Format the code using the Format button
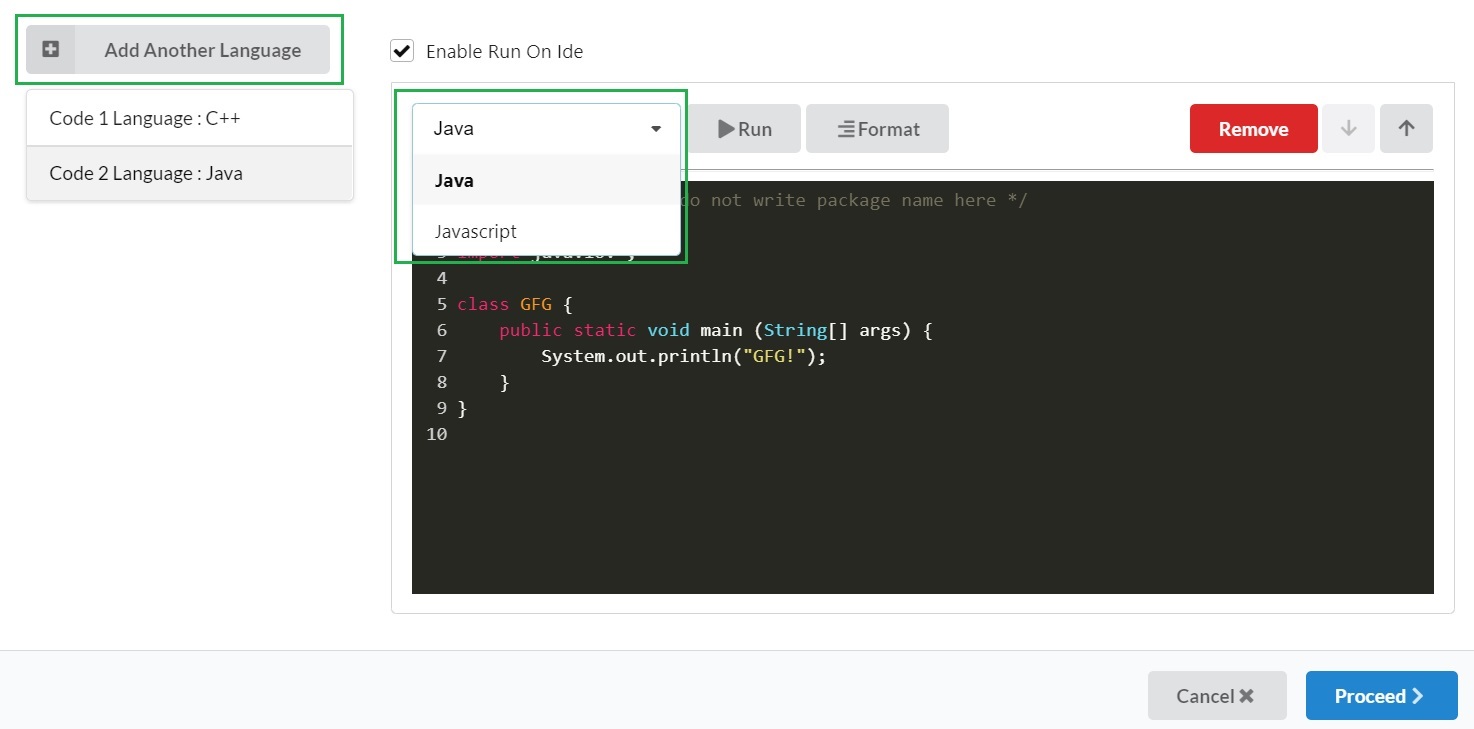The image size is (1474, 729). click(877, 129)
